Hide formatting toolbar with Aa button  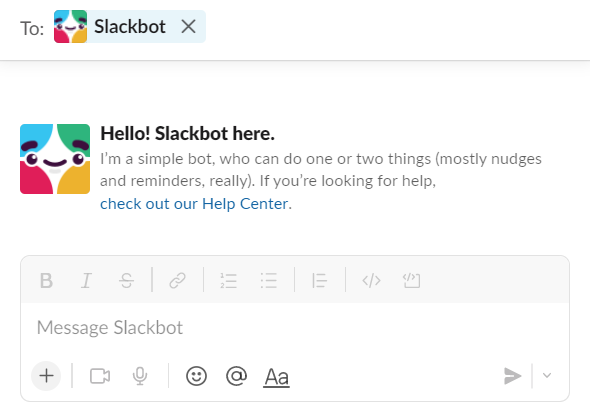click(x=277, y=377)
